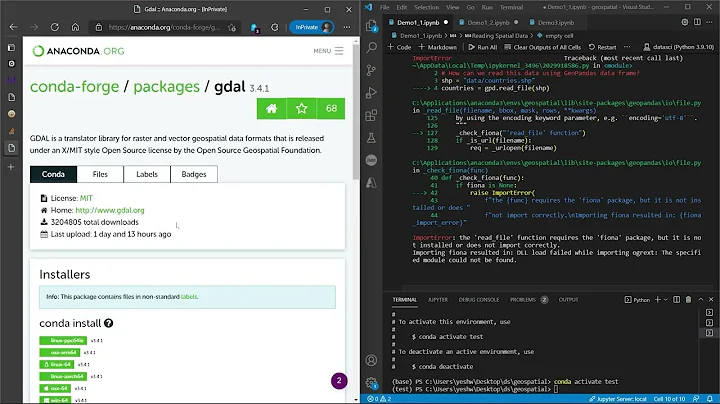Open notebook toolbar more actions
The width and height of the screenshot is (720, 404).
click(x=627, y=47)
